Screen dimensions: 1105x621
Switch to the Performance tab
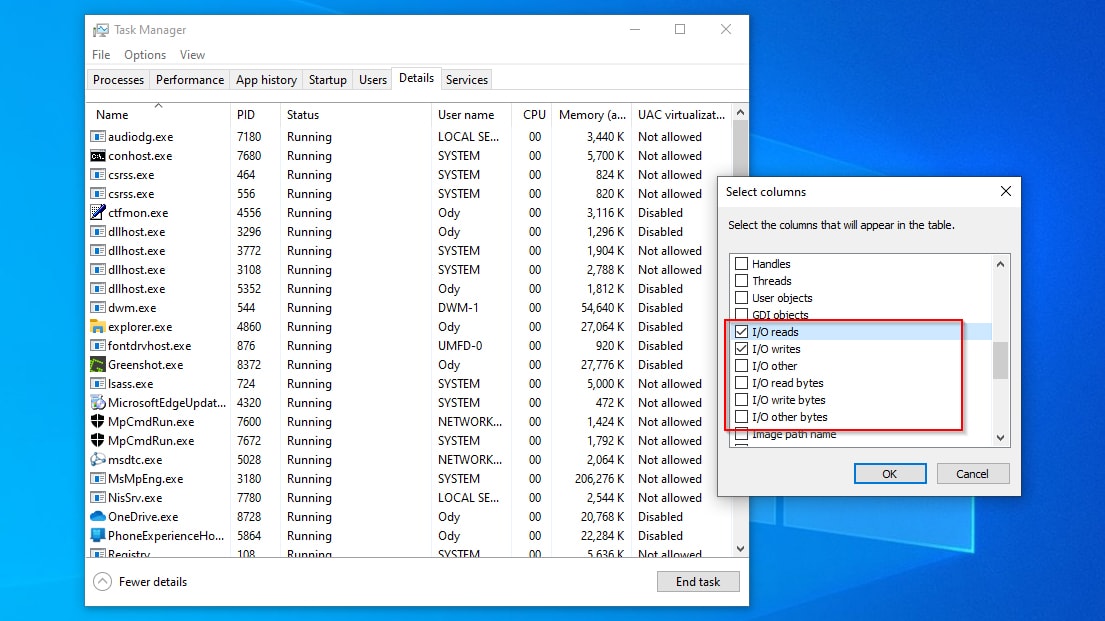pyautogui.click(x=190, y=80)
